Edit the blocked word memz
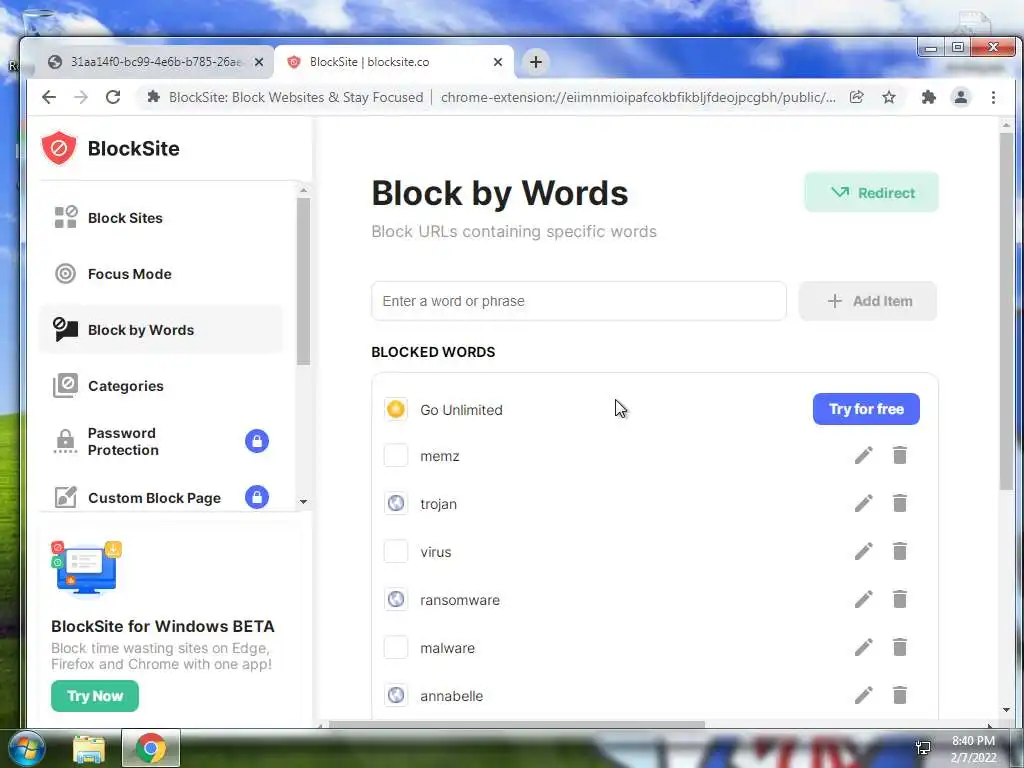 point(863,455)
